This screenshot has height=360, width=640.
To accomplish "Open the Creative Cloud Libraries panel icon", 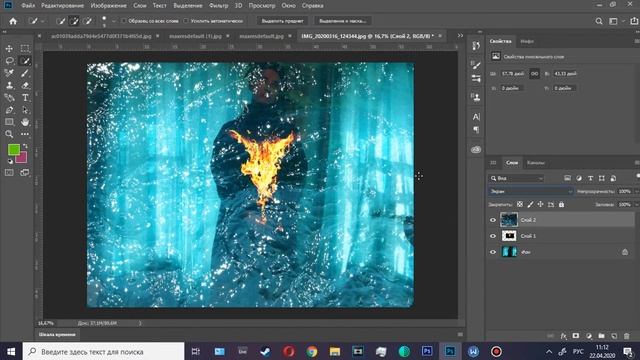I will (476, 149).
